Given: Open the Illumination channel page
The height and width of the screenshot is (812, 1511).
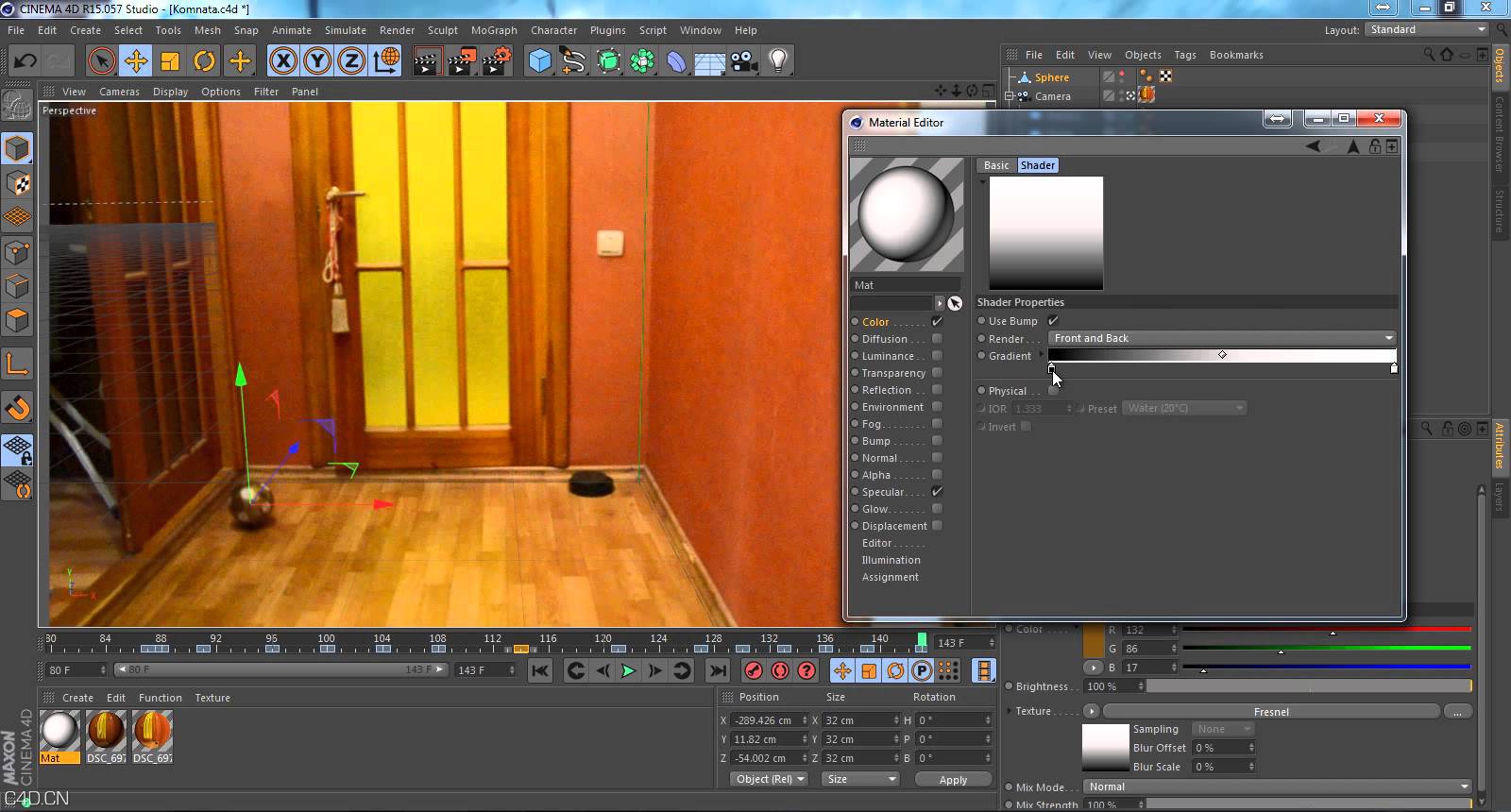Looking at the screenshot, I should click(x=891, y=560).
